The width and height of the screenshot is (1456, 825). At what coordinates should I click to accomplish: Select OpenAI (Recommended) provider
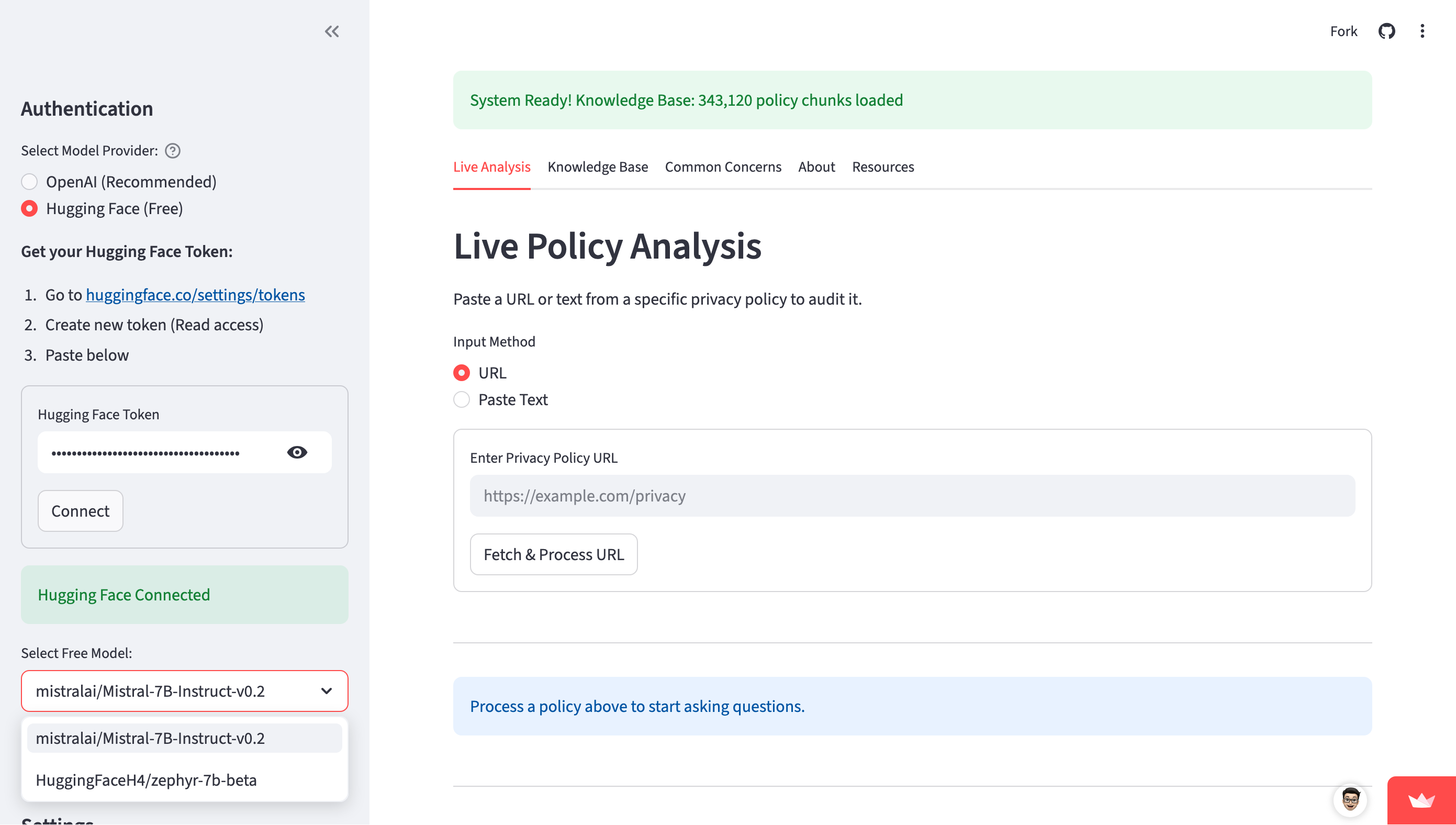click(119, 182)
